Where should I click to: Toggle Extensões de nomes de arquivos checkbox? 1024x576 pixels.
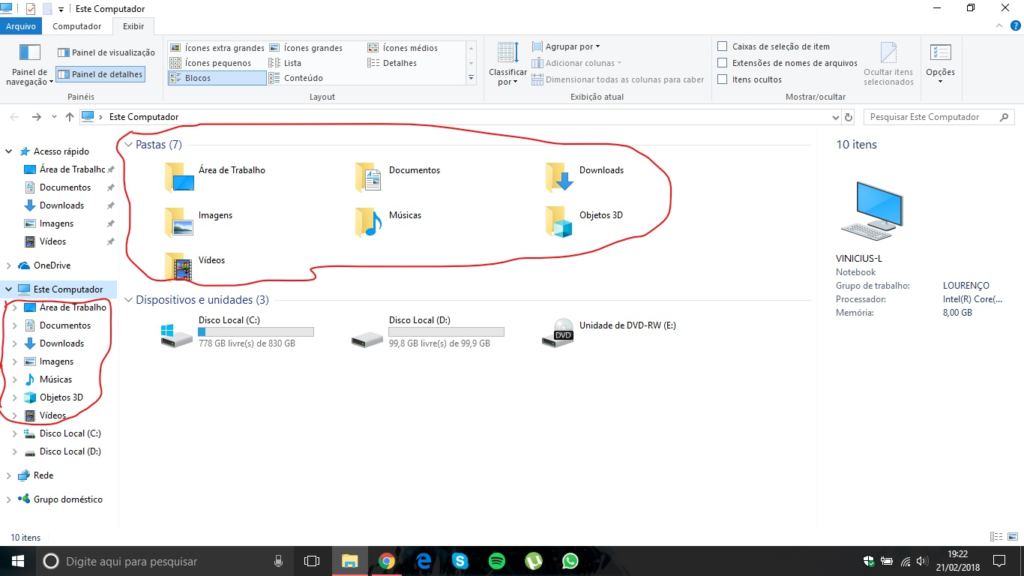tap(722, 63)
